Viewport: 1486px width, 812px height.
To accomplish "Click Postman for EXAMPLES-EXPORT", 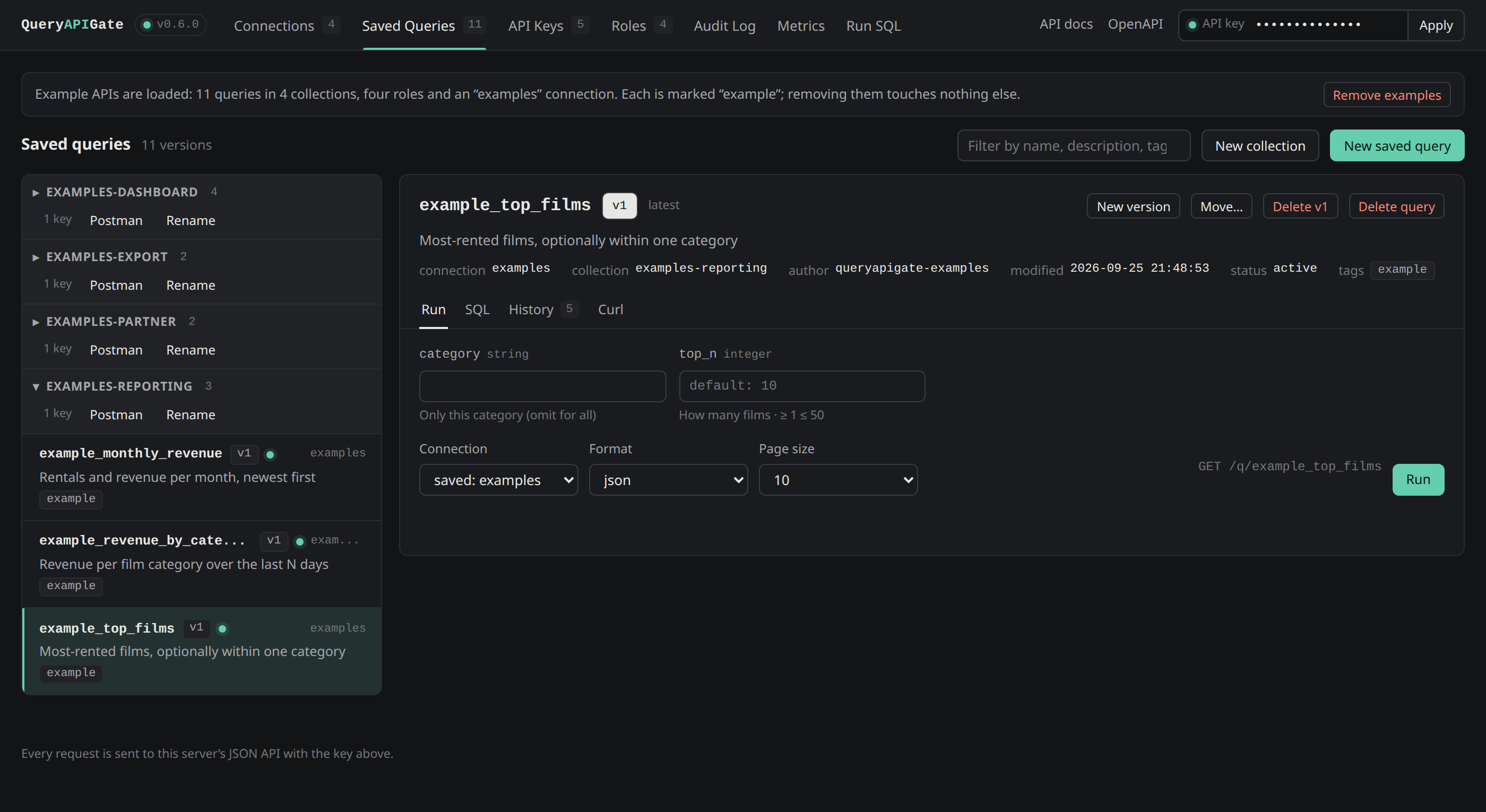I will coord(116,285).
